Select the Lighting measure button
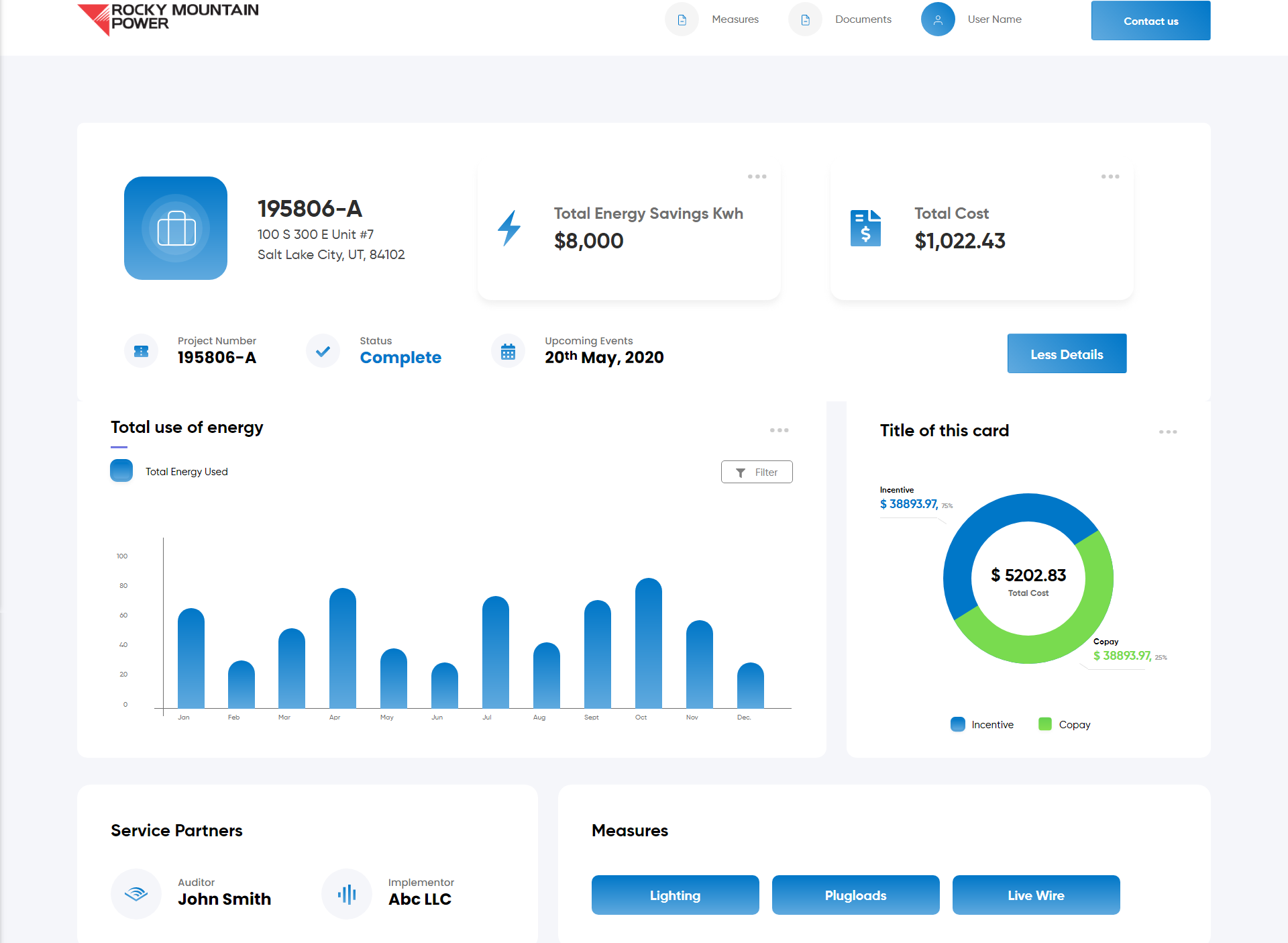 click(x=675, y=895)
